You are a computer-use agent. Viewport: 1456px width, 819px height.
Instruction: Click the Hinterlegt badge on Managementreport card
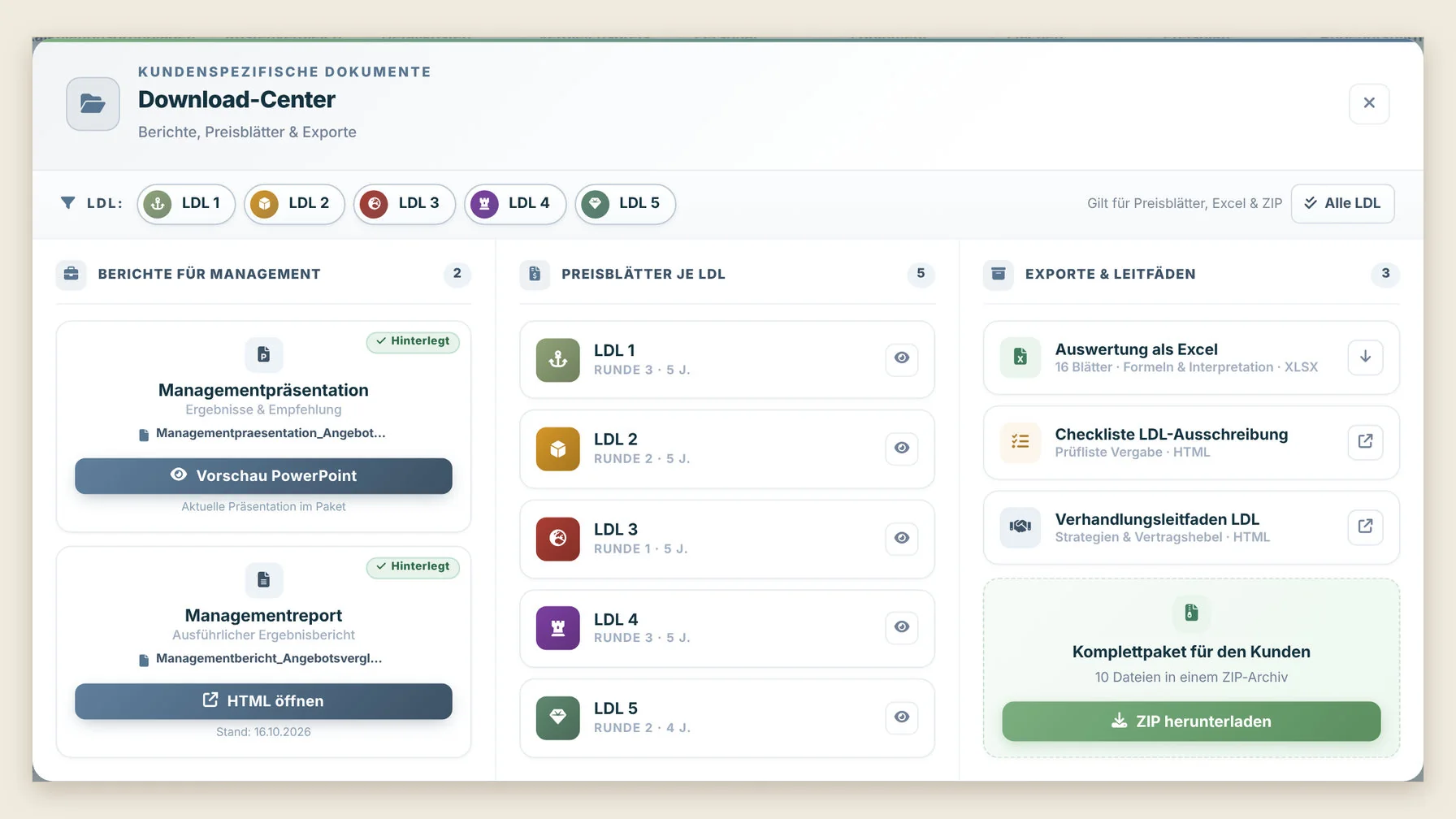[413, 566]
